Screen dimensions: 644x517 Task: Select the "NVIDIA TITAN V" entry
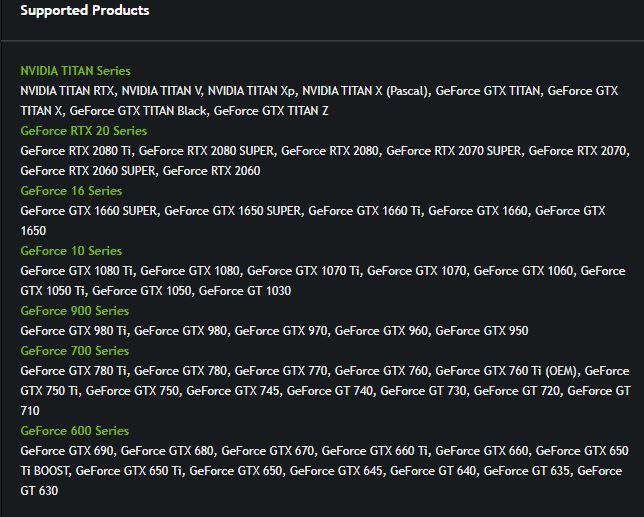pyautogui.click(x=161, y=91)
